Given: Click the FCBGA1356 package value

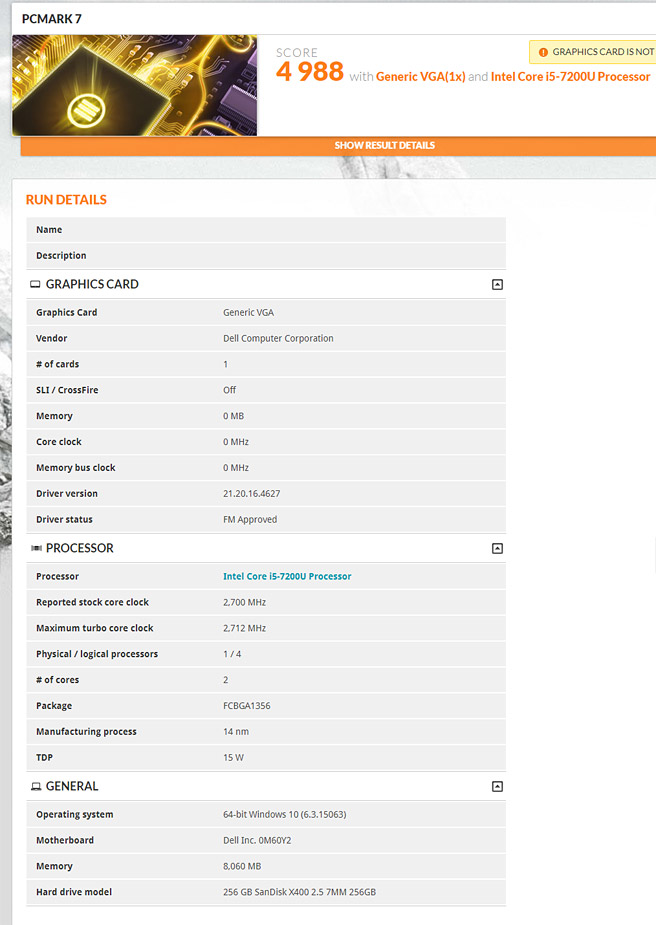Looking at the screenshot, I should (247, 706).
